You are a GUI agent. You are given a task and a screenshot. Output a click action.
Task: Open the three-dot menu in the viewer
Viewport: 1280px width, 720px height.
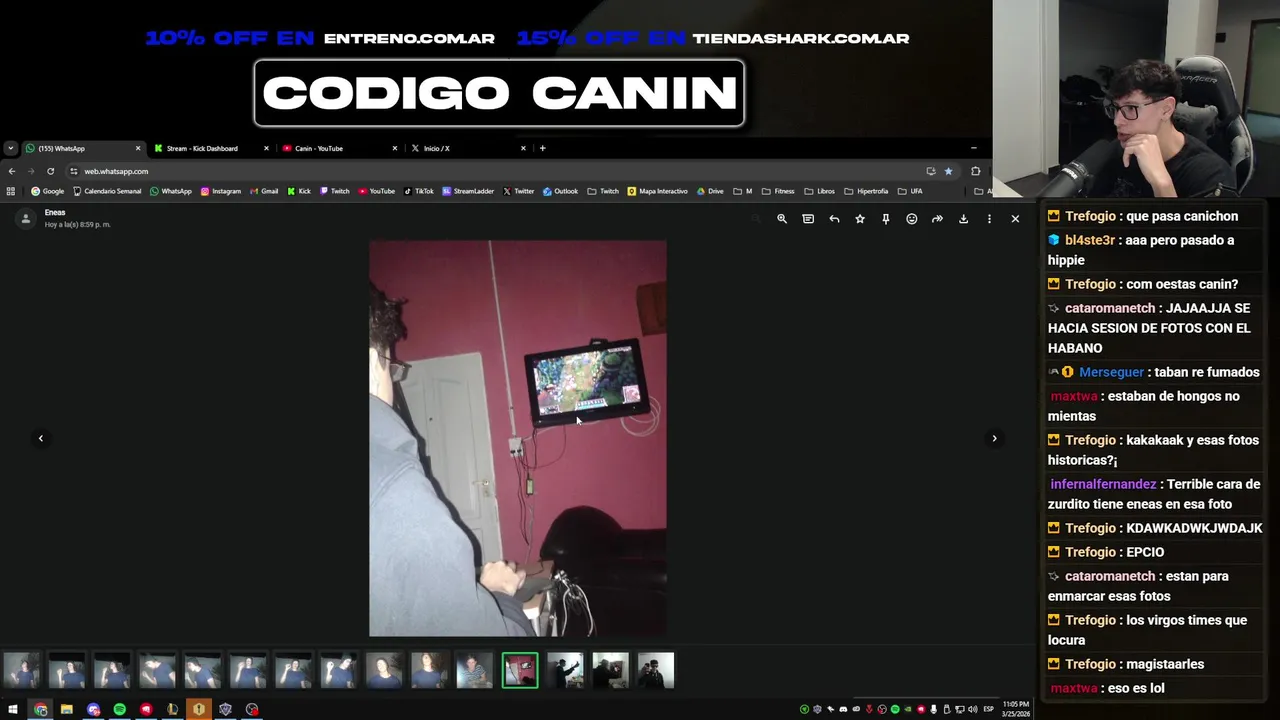pos(989,219)
